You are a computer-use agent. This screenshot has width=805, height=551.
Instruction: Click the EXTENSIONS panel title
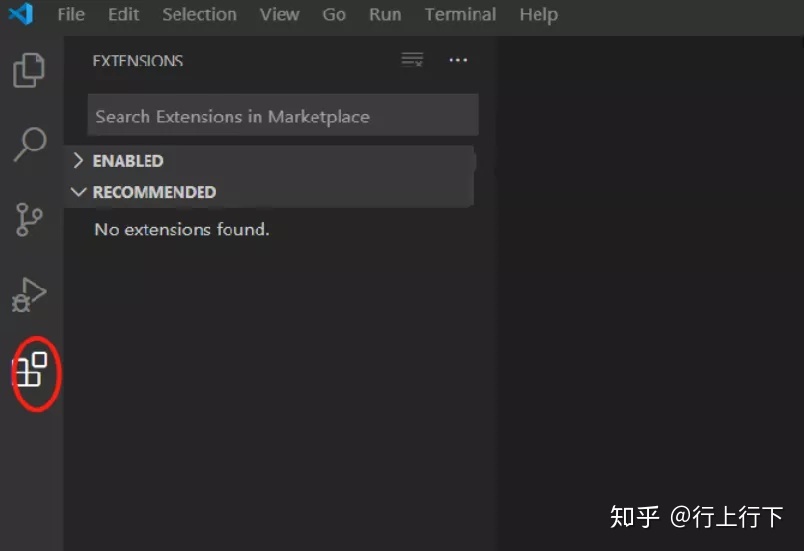click(x=138, y=61)
